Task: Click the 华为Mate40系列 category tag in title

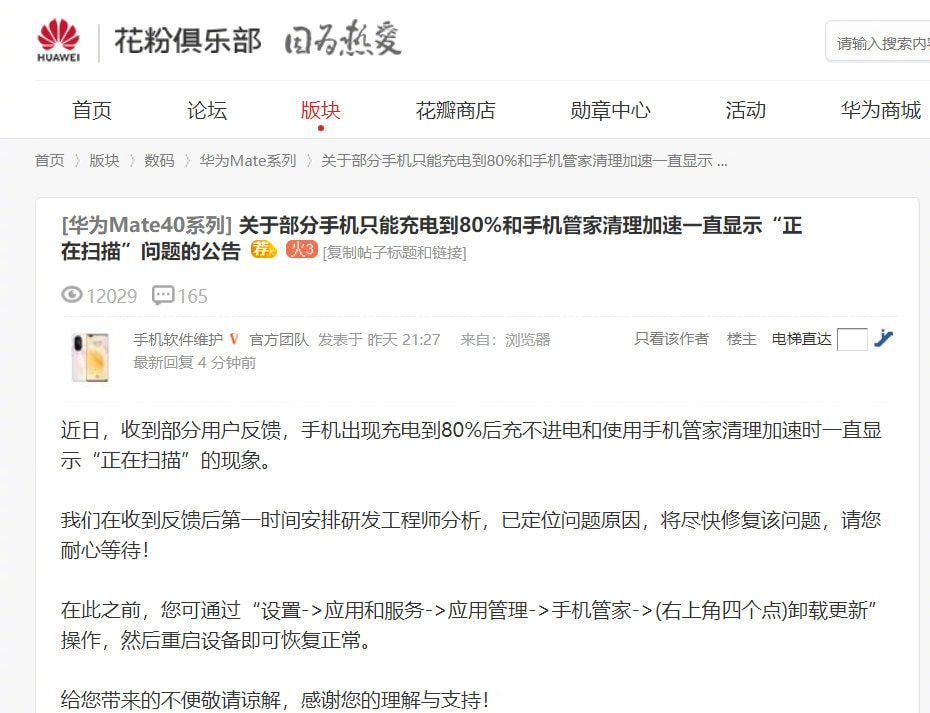Action: click(x=146, y=225)
